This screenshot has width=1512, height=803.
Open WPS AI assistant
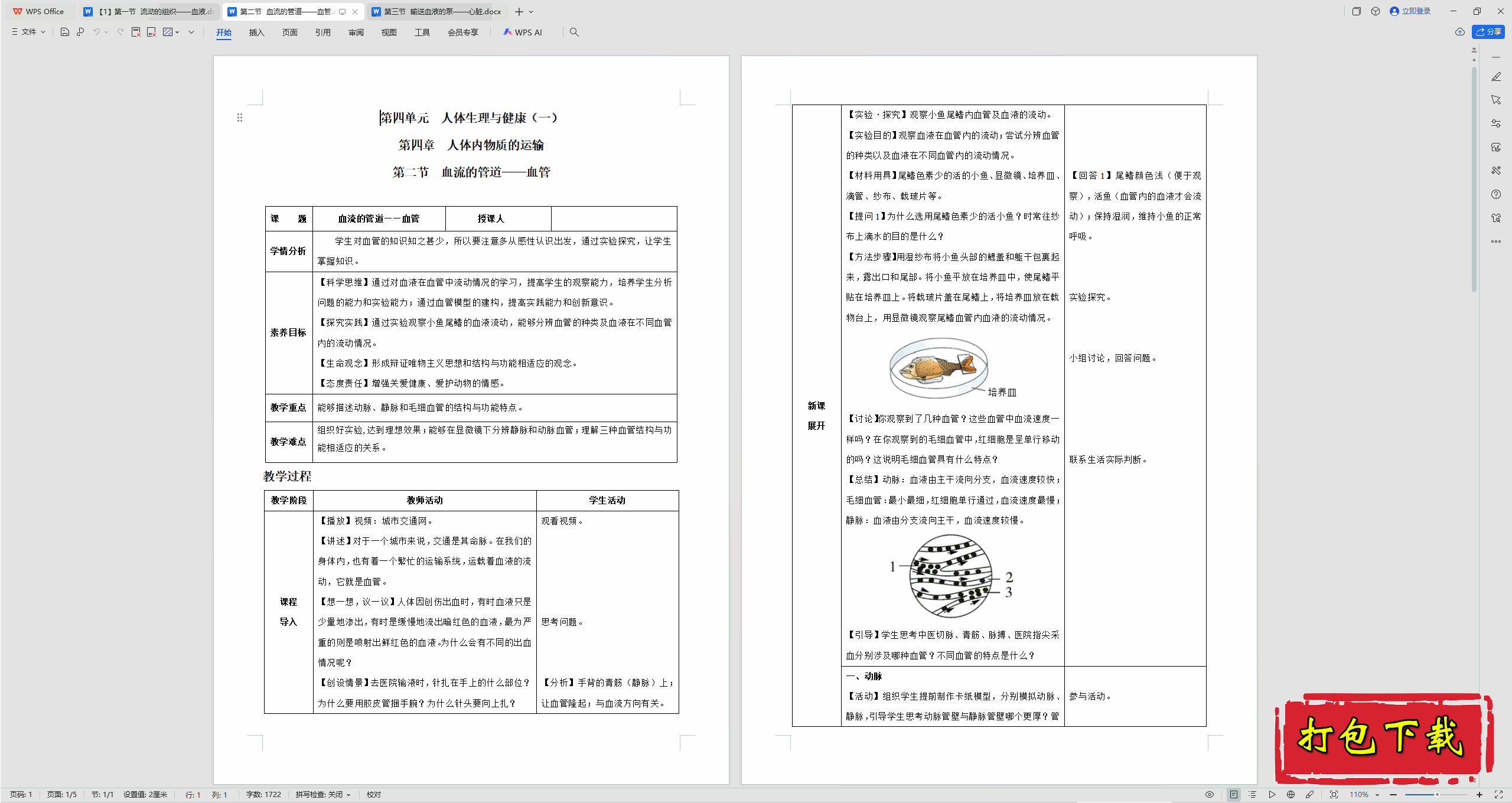[x=523, y=32]
